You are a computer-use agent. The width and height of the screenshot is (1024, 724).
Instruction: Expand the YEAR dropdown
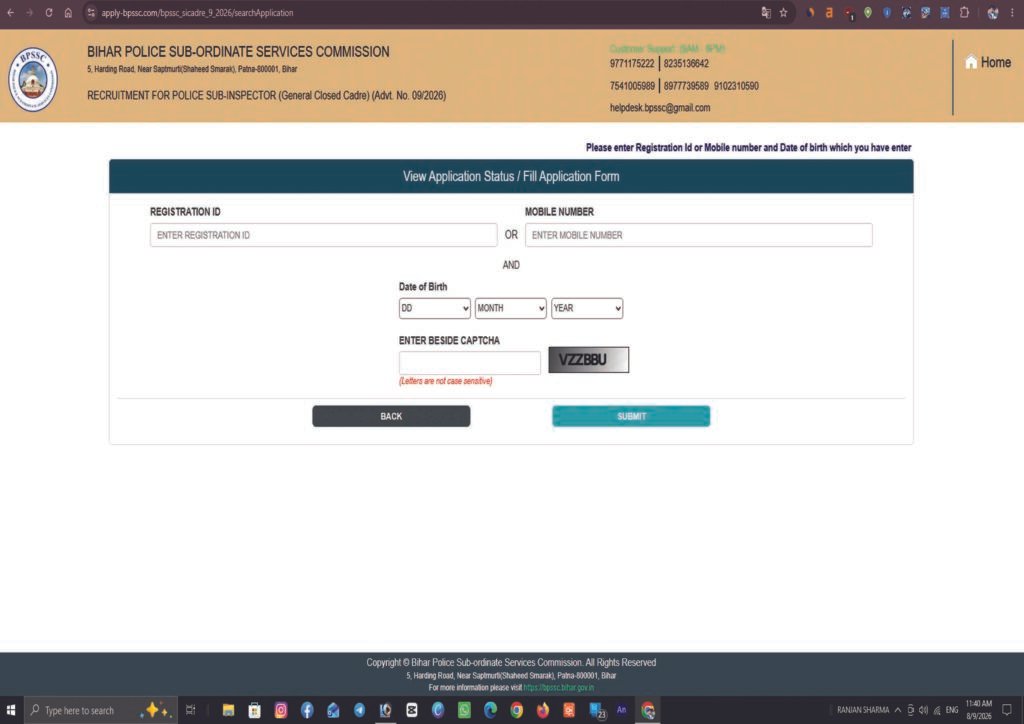(x=586, y=308)
